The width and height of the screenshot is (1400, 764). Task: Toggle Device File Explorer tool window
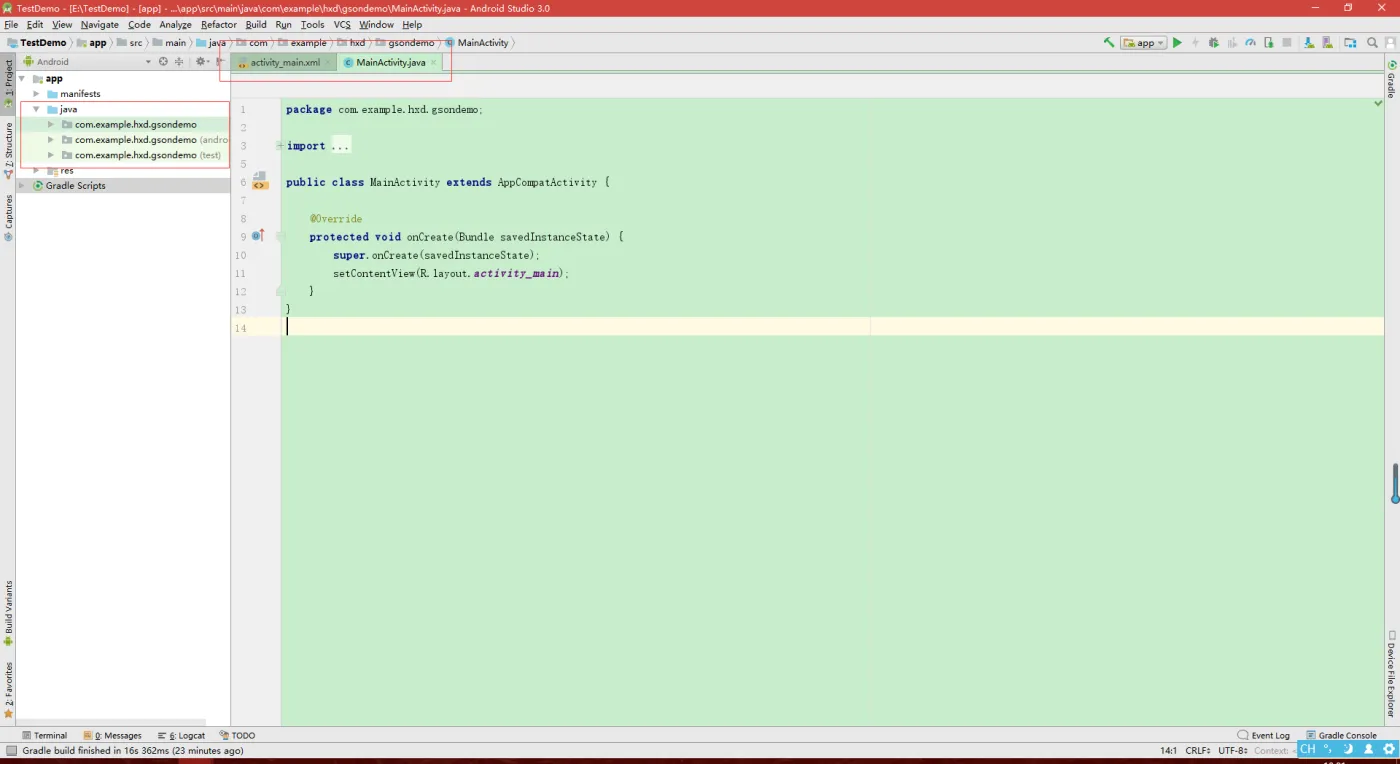pos(1391,674)
